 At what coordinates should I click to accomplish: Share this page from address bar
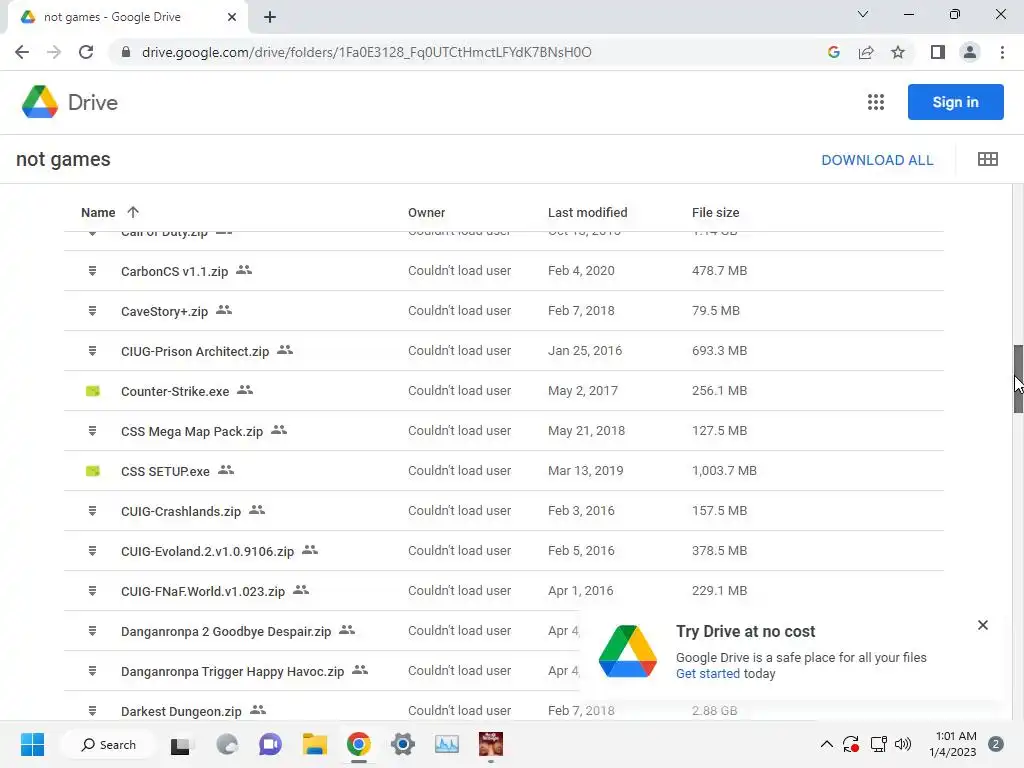866,52
